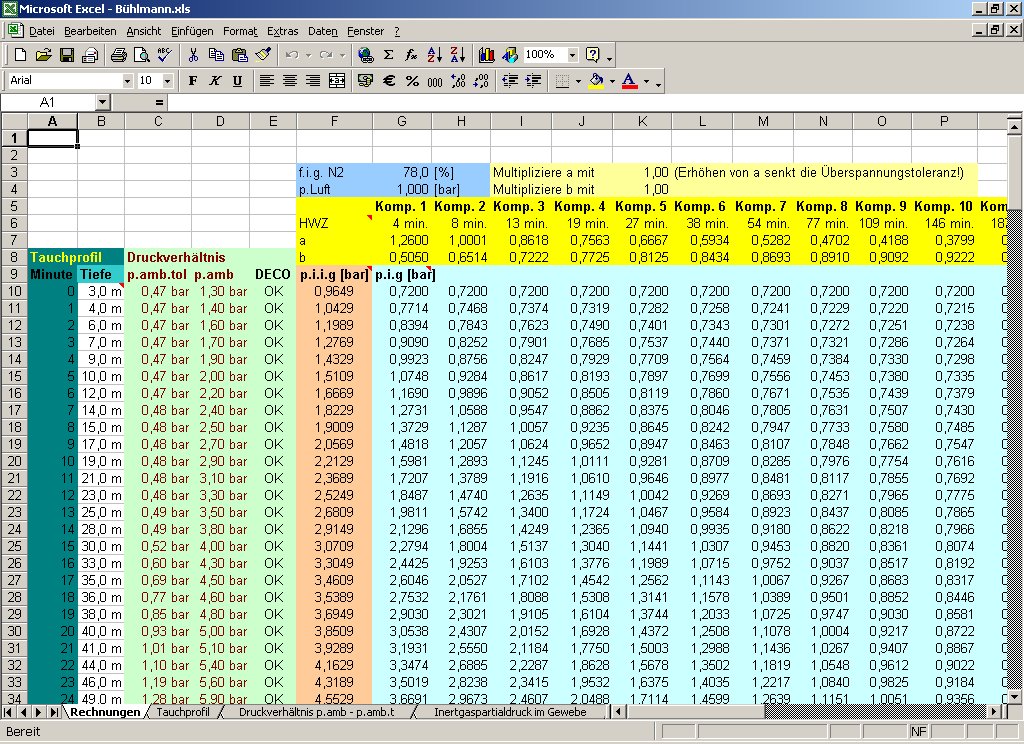Click the Paste clipboard icon
The width and height of the screenshot is (1024, 744).
pyautogui.click(x=240, y=55)
